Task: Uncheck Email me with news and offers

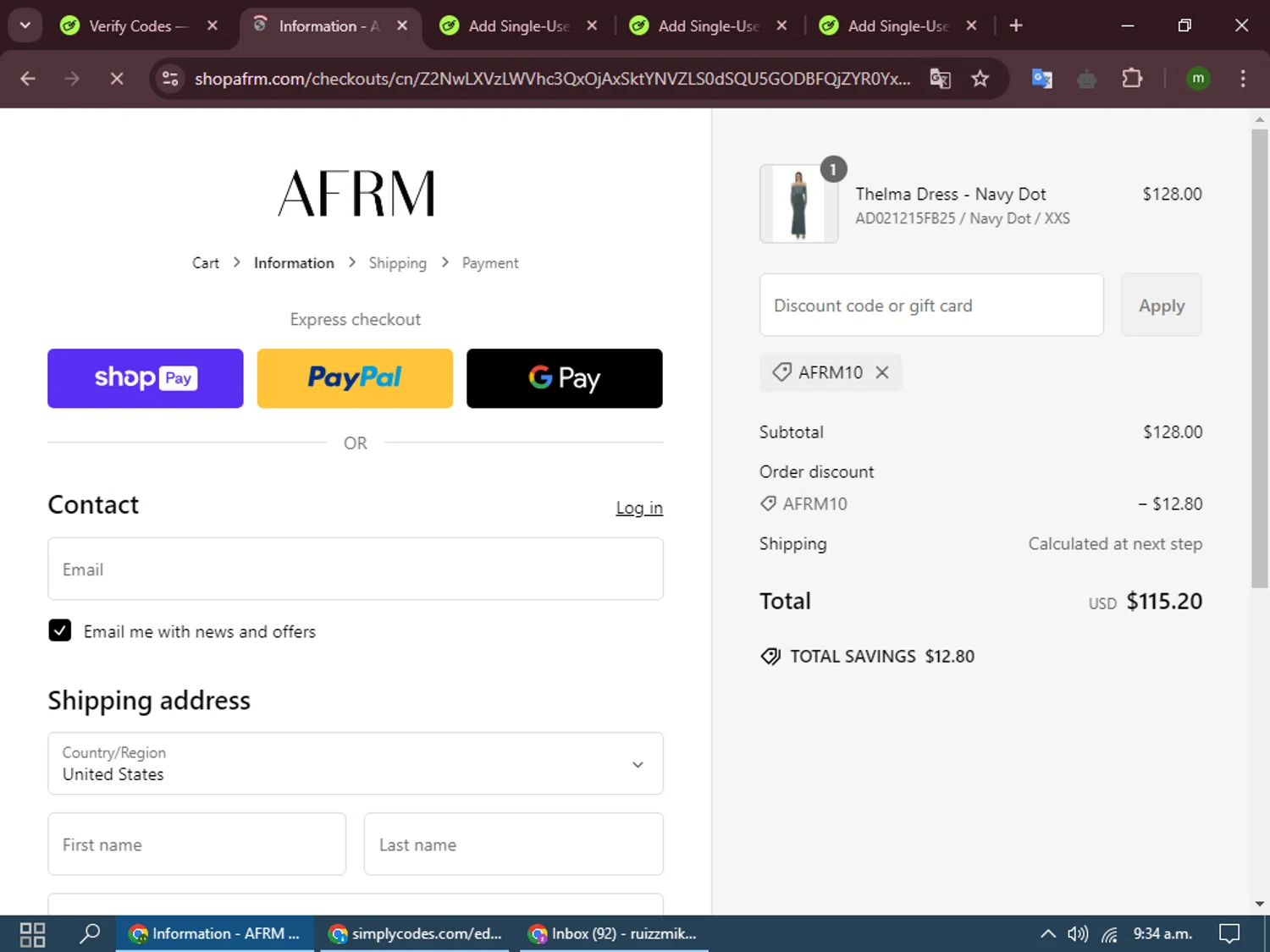Action: [60, 630]
